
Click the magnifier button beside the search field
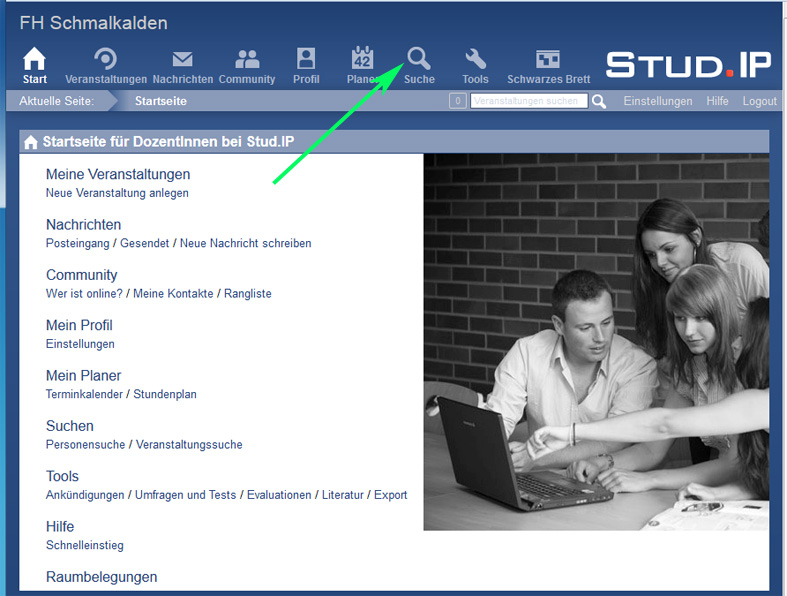point(599,101)
